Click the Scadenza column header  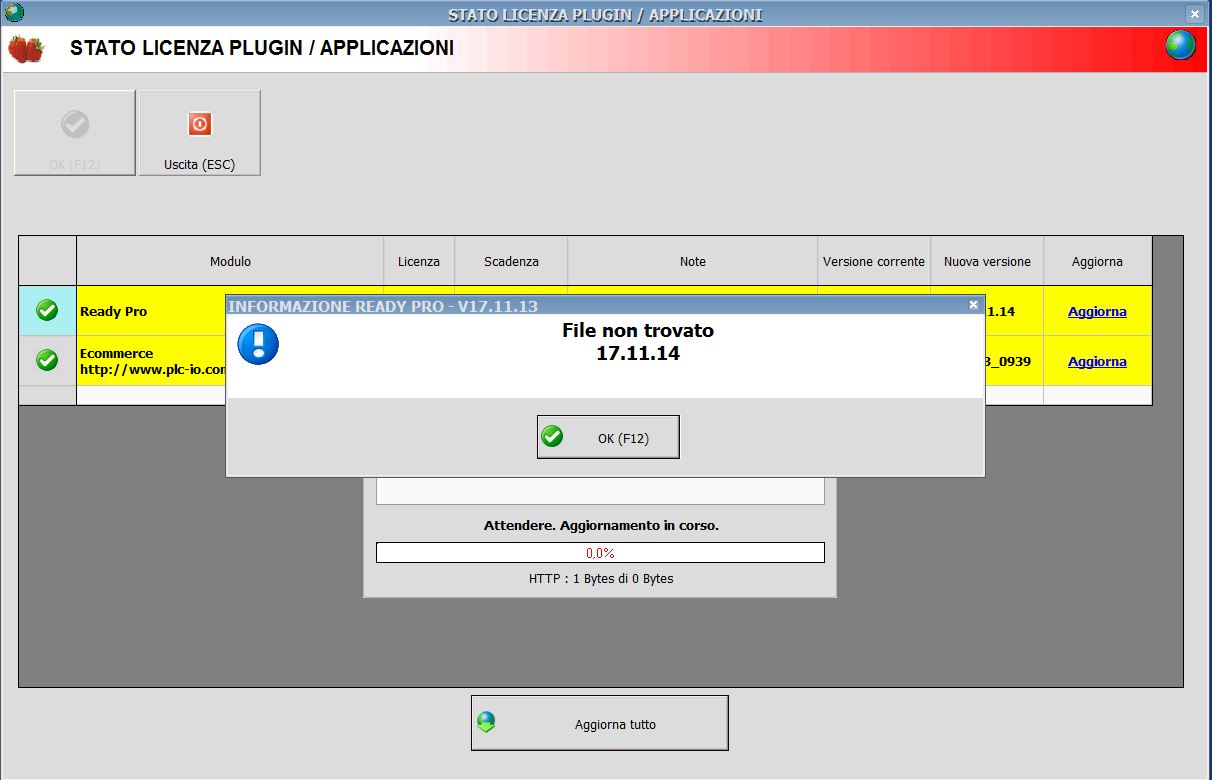511,261
